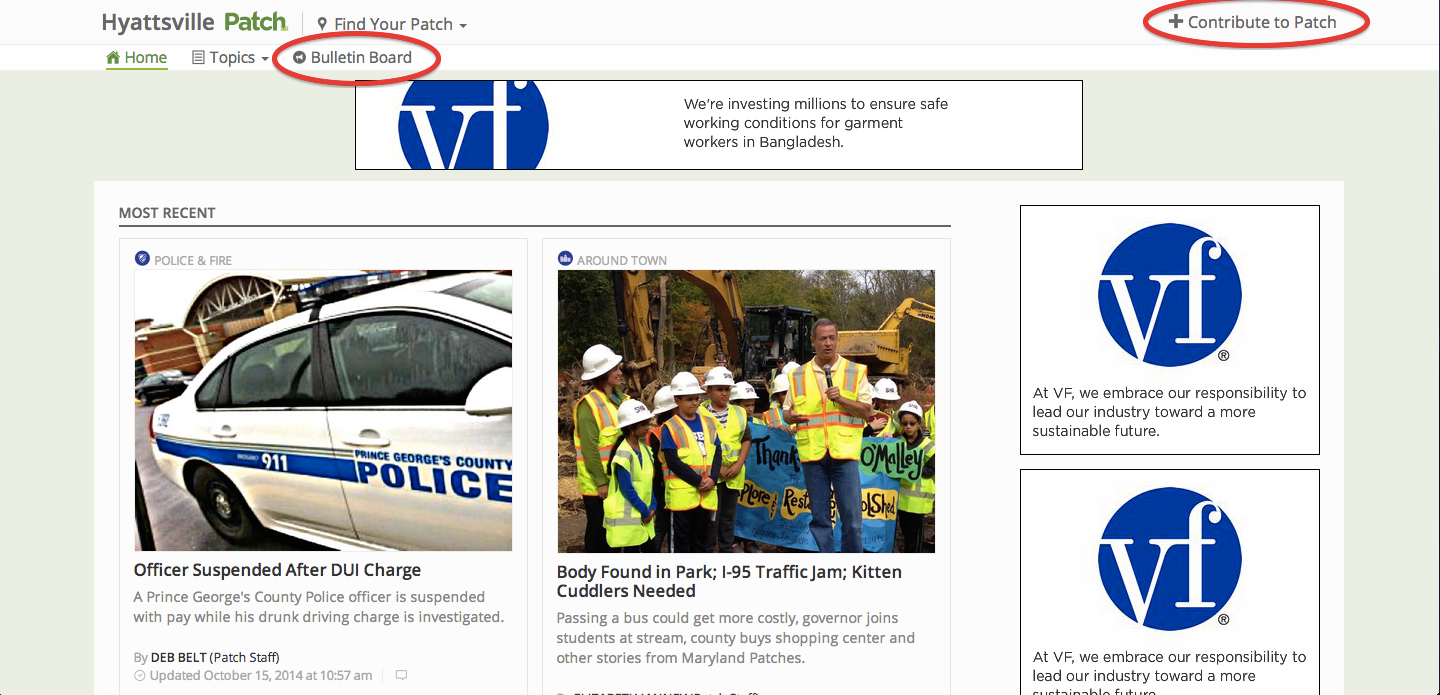Click the plus icon beside Contribute to Patch
Image resolution: width=1440 pixels, height=695 pixels.
tap(1175, 21)
